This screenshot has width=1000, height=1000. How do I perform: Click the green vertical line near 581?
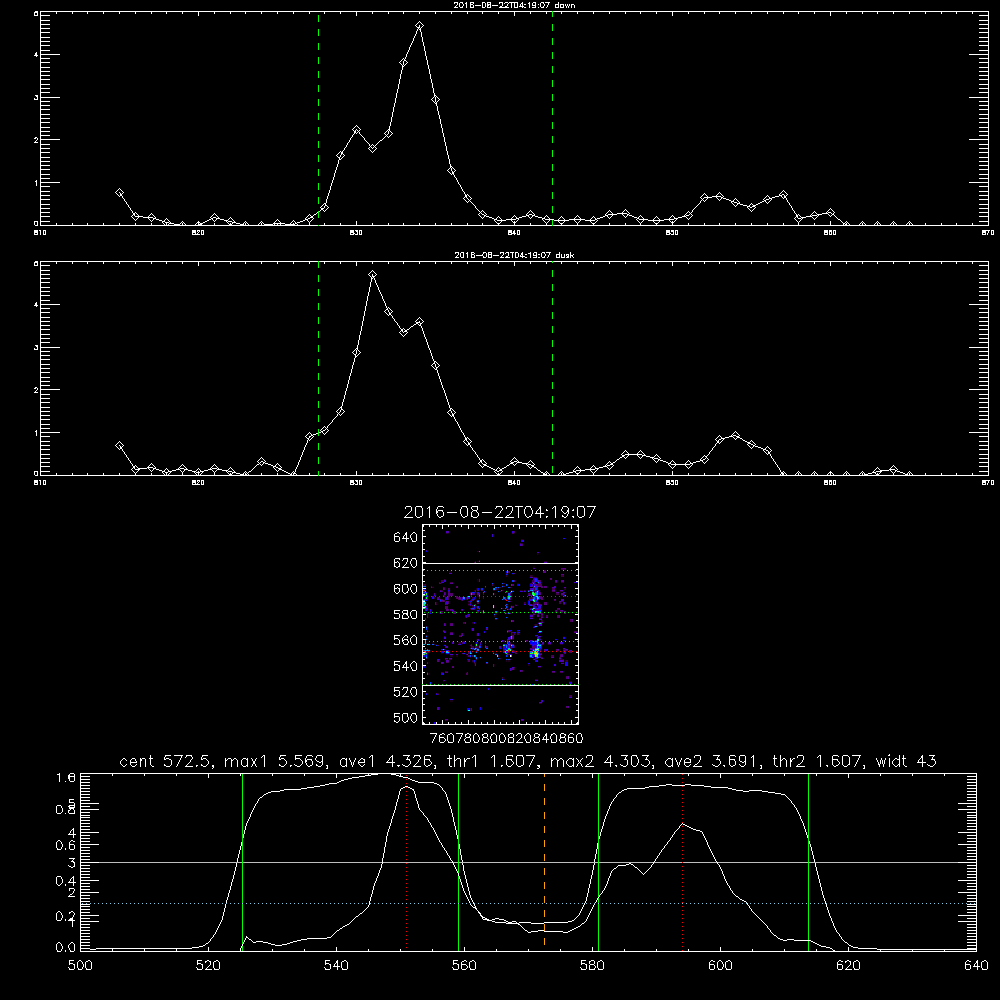(x=598, y=862)
